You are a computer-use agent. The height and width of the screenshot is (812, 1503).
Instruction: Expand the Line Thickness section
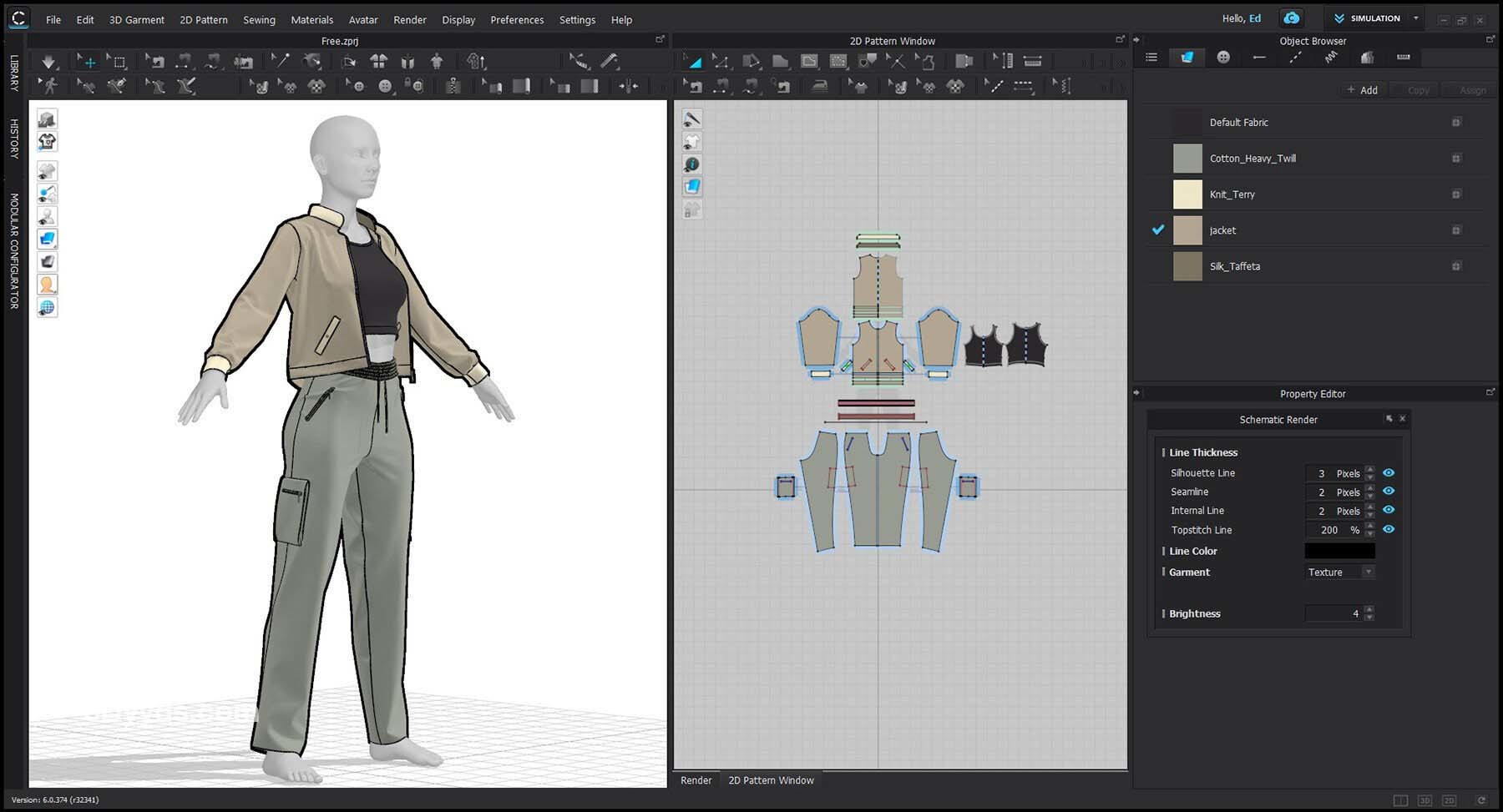point(1202,452)
